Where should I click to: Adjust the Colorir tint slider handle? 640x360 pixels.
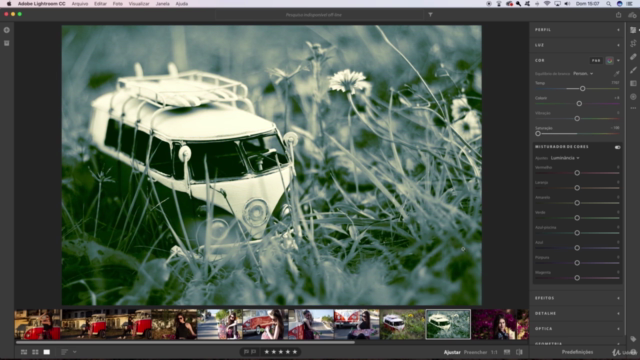coord(579,104)
